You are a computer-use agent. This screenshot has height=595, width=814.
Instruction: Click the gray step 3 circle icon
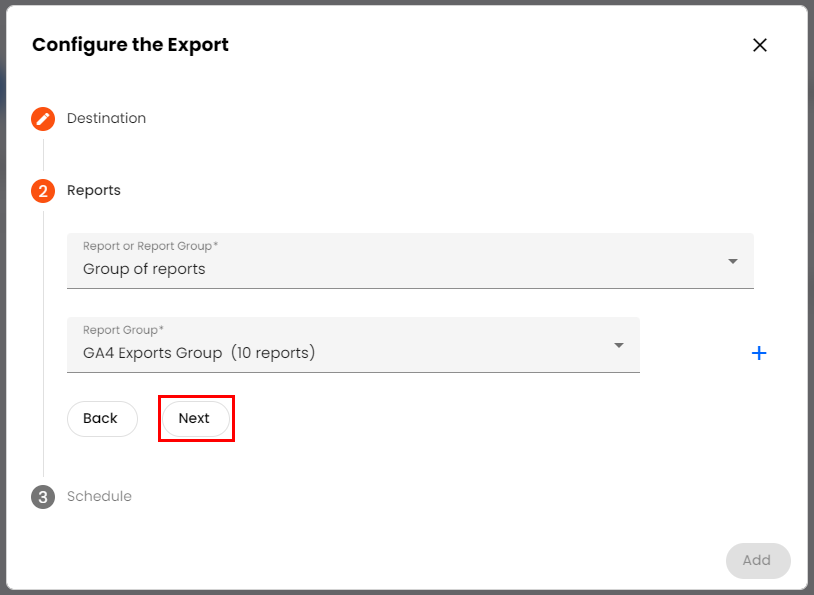(43, 497)
